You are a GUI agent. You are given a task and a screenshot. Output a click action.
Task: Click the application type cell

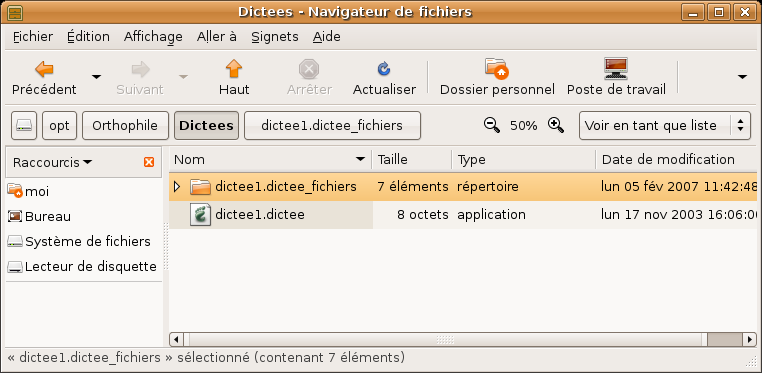(491, 215)
